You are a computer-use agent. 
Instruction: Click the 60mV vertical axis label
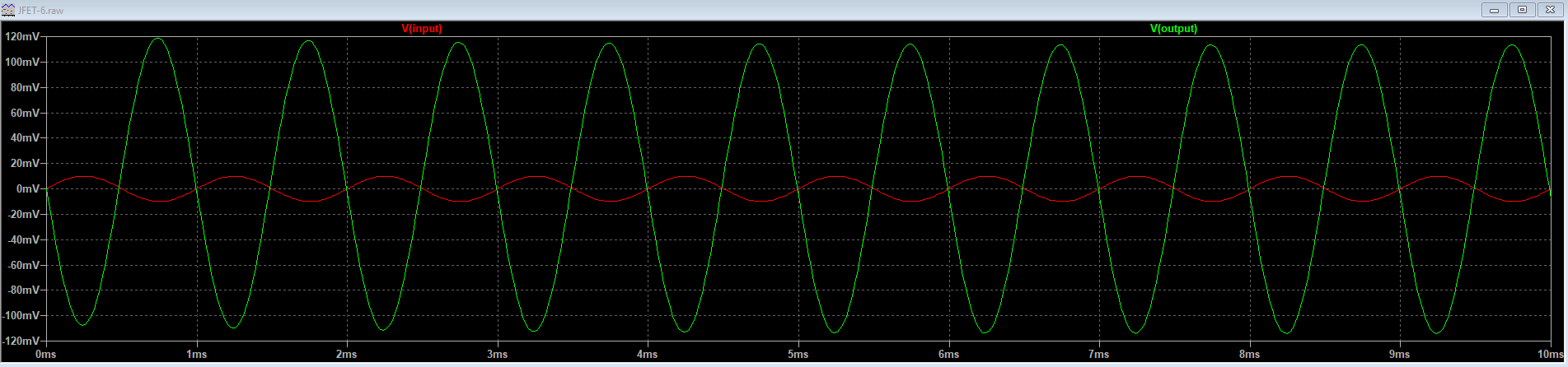(25, 114)
